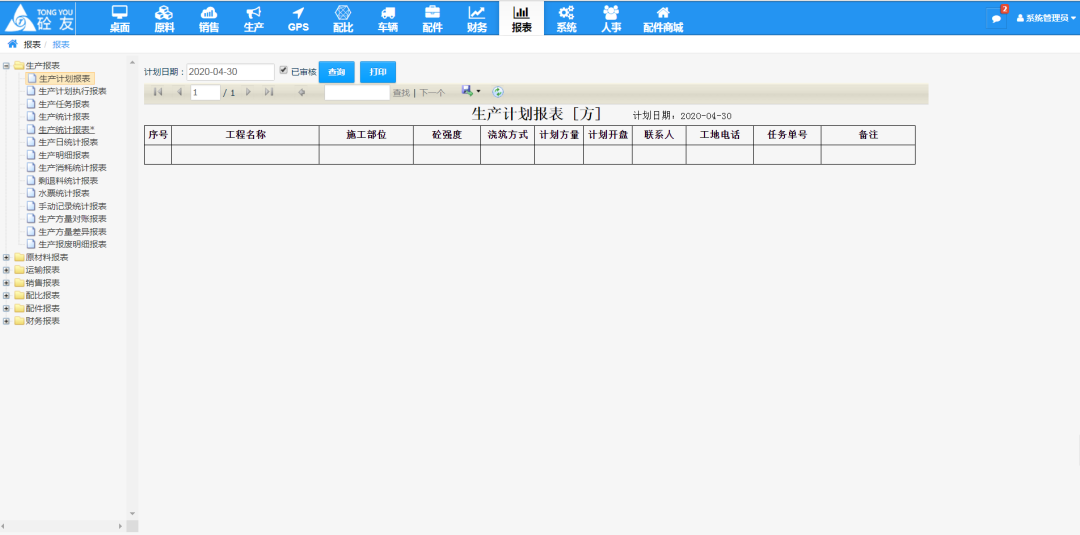Click the report refresh icon

click(x=498, y=92)
